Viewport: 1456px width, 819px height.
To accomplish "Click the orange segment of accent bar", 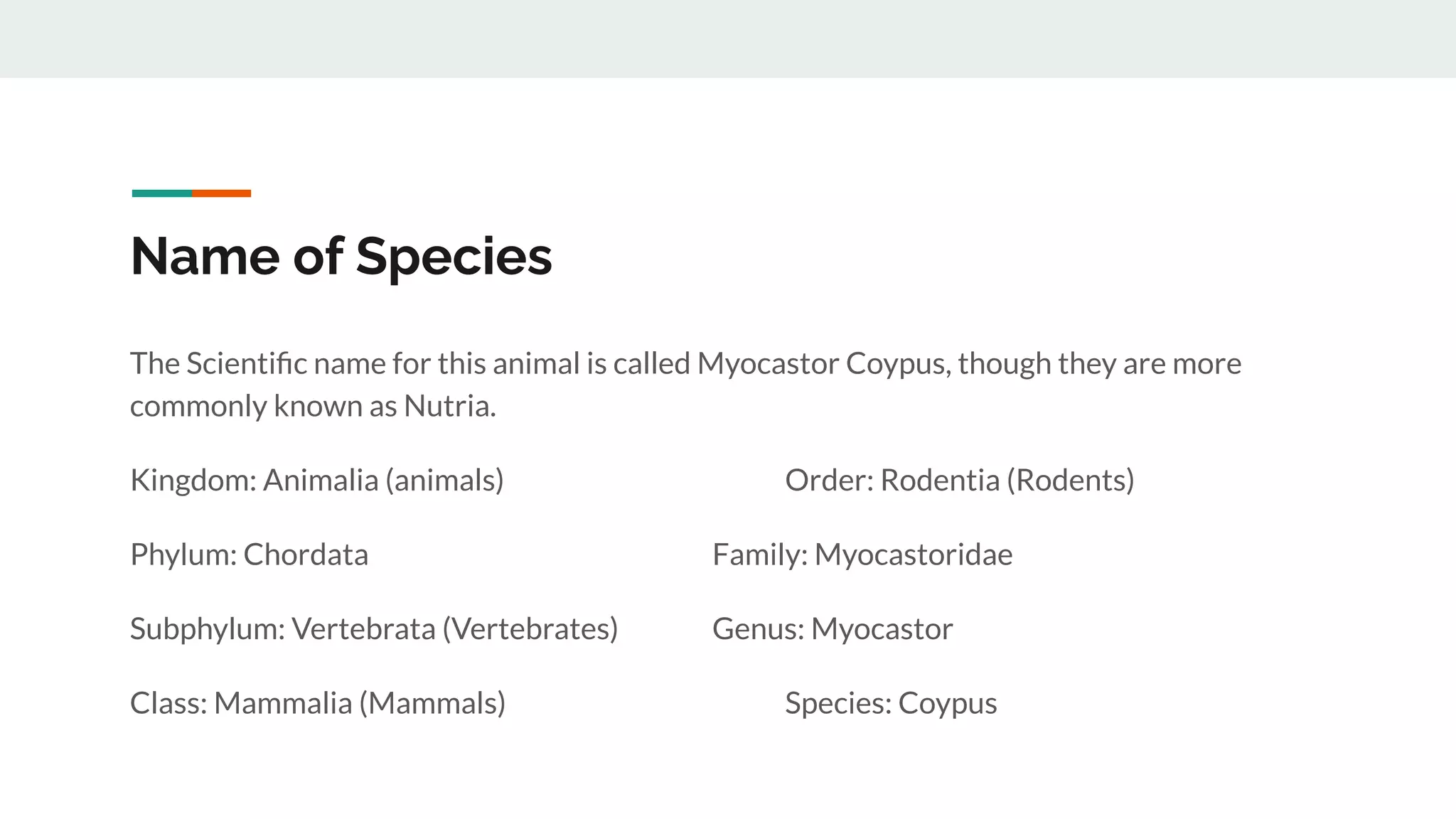I will click(221, 193).
